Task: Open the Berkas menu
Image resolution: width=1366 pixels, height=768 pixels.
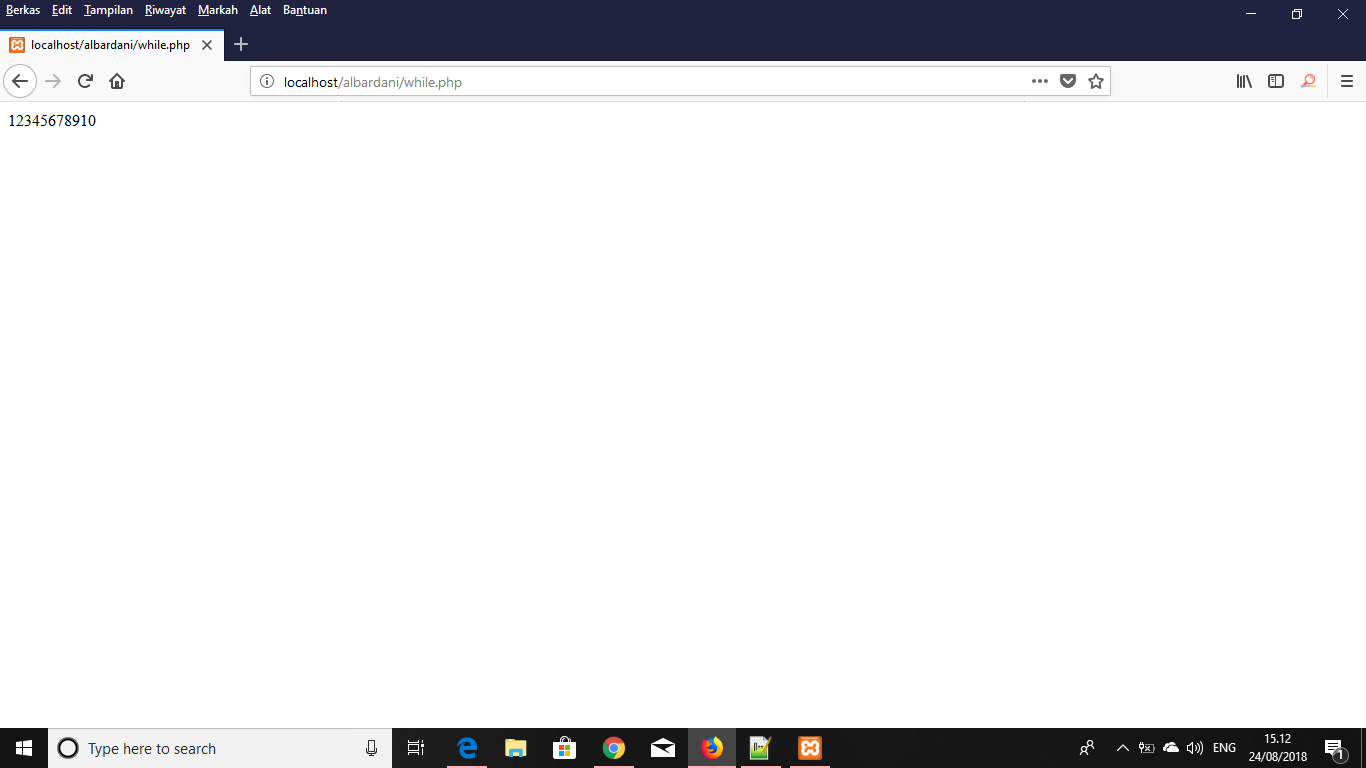Action: (x=23, y=10)
